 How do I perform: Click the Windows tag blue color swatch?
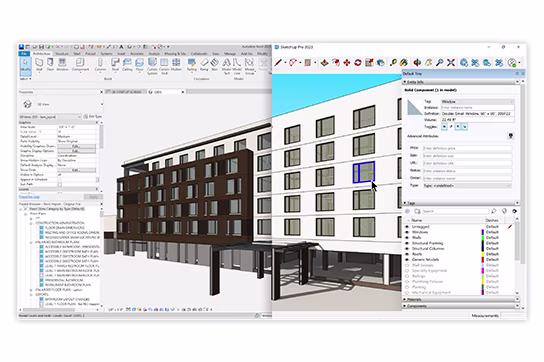482,232
